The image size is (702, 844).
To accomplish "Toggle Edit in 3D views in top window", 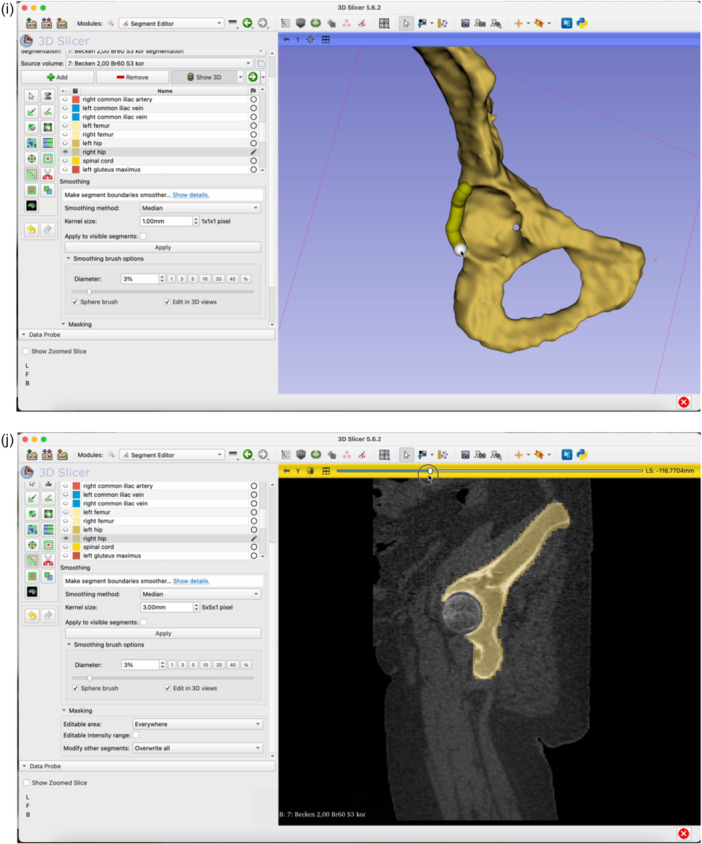I will click(x=167, y=302).
